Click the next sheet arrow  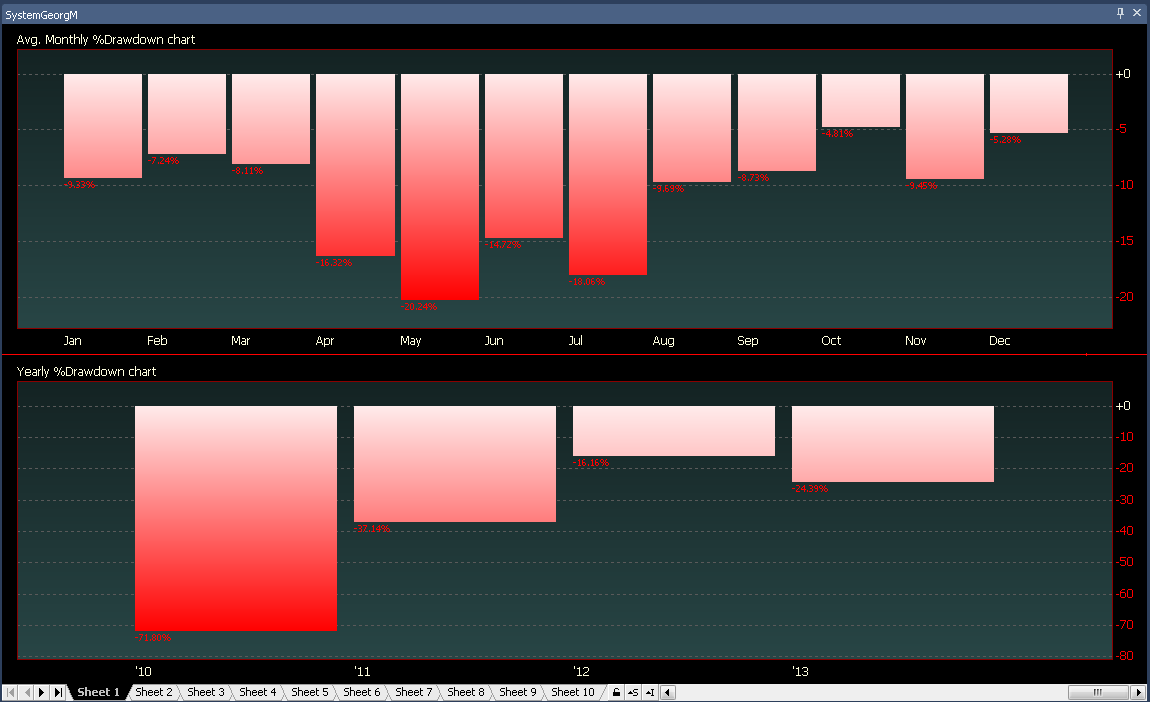[x=42, y=692]
